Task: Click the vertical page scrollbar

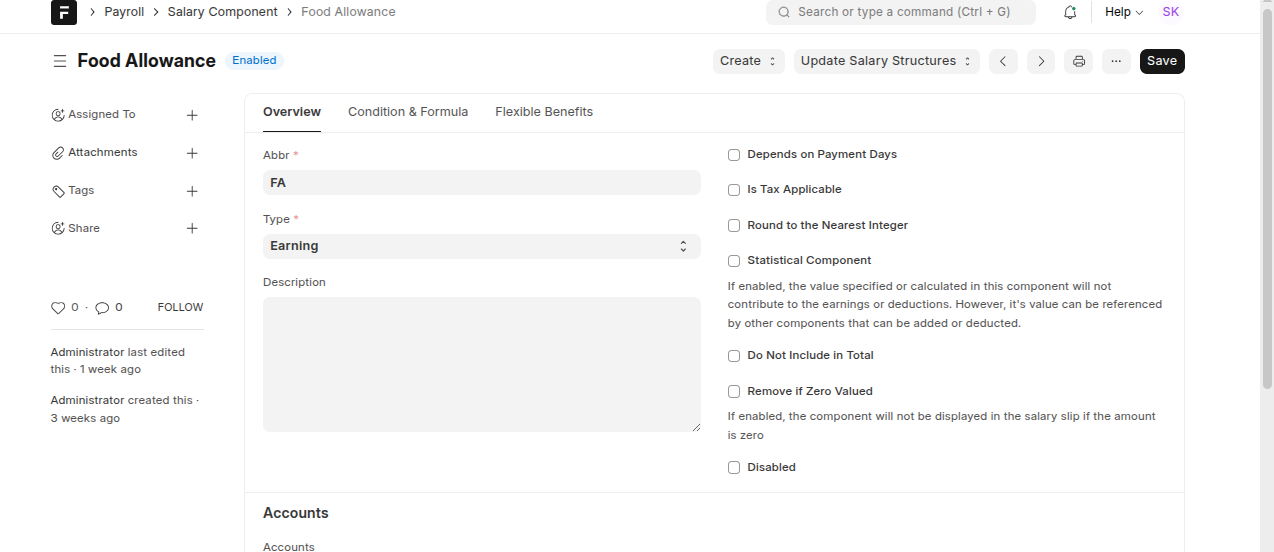Action: 1267,200
